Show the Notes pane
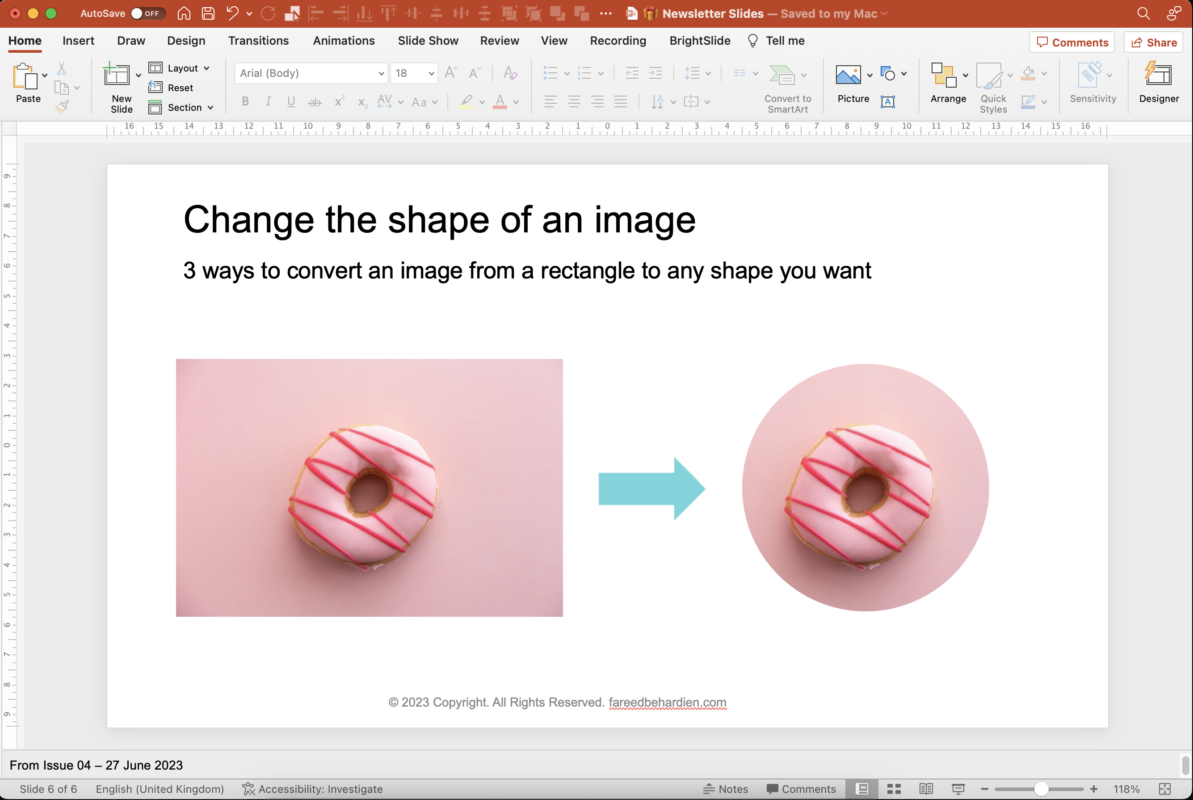The image size is (1193, 800). pyautogui.click(x=727, y=788)
